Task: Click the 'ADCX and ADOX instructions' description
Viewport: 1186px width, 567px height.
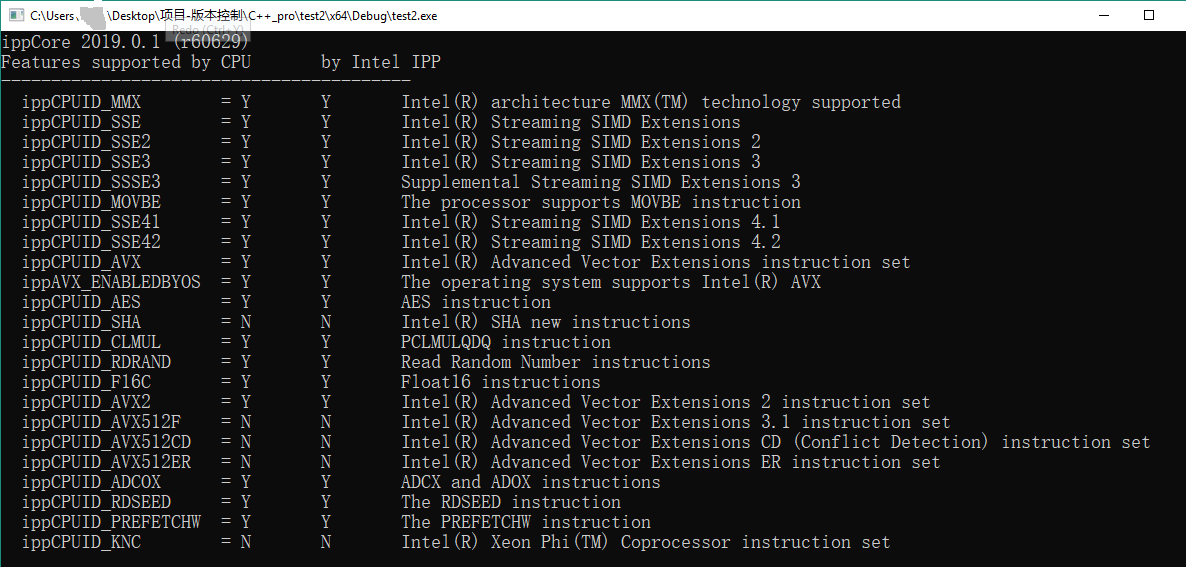Action: [530, 482]
